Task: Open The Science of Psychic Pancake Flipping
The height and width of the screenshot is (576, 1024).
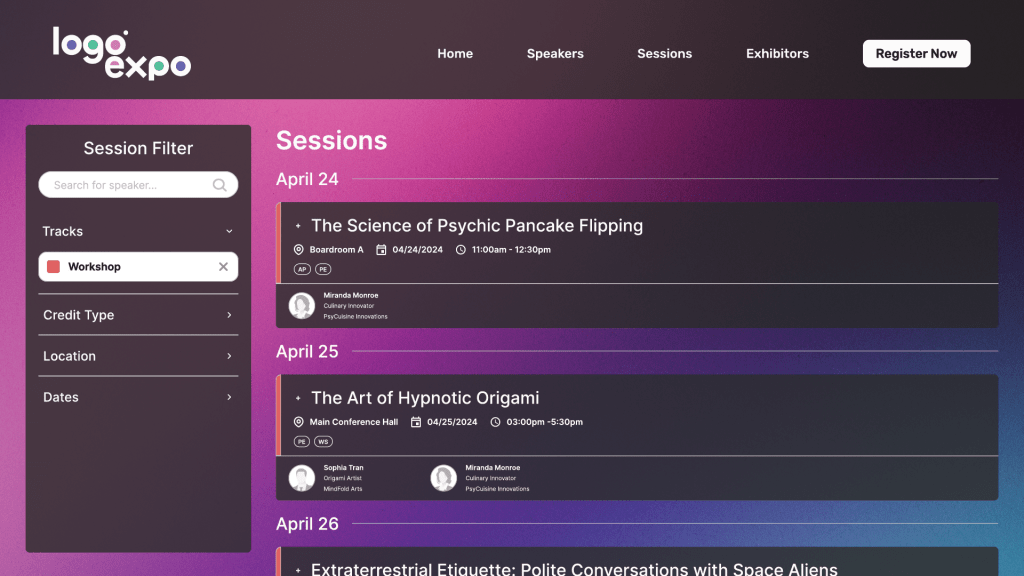Action: [x=476, y=226]
